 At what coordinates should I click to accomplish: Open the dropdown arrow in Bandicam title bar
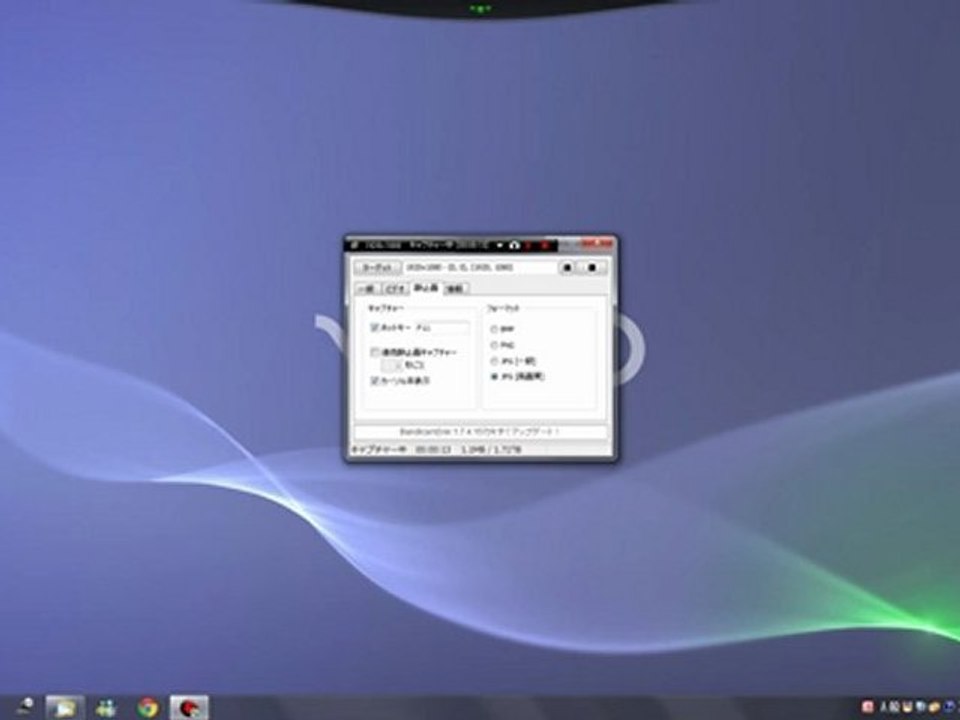[x=500, y=246]
